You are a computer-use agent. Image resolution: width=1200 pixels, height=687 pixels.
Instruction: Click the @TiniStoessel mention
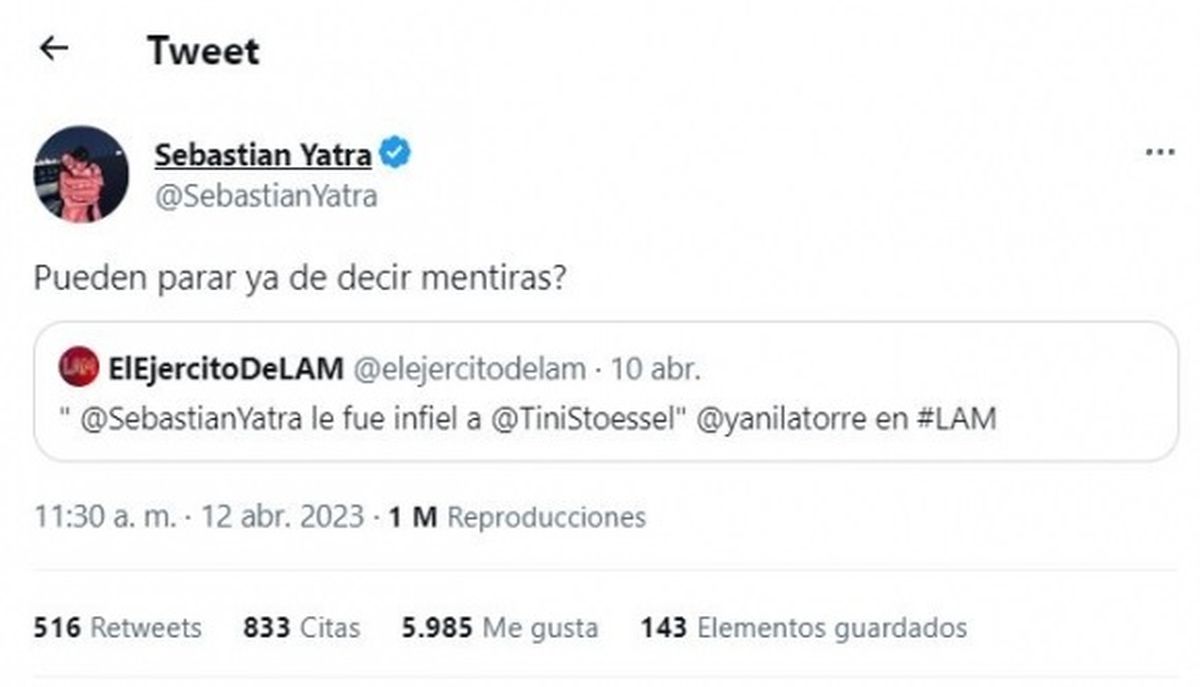581,418
